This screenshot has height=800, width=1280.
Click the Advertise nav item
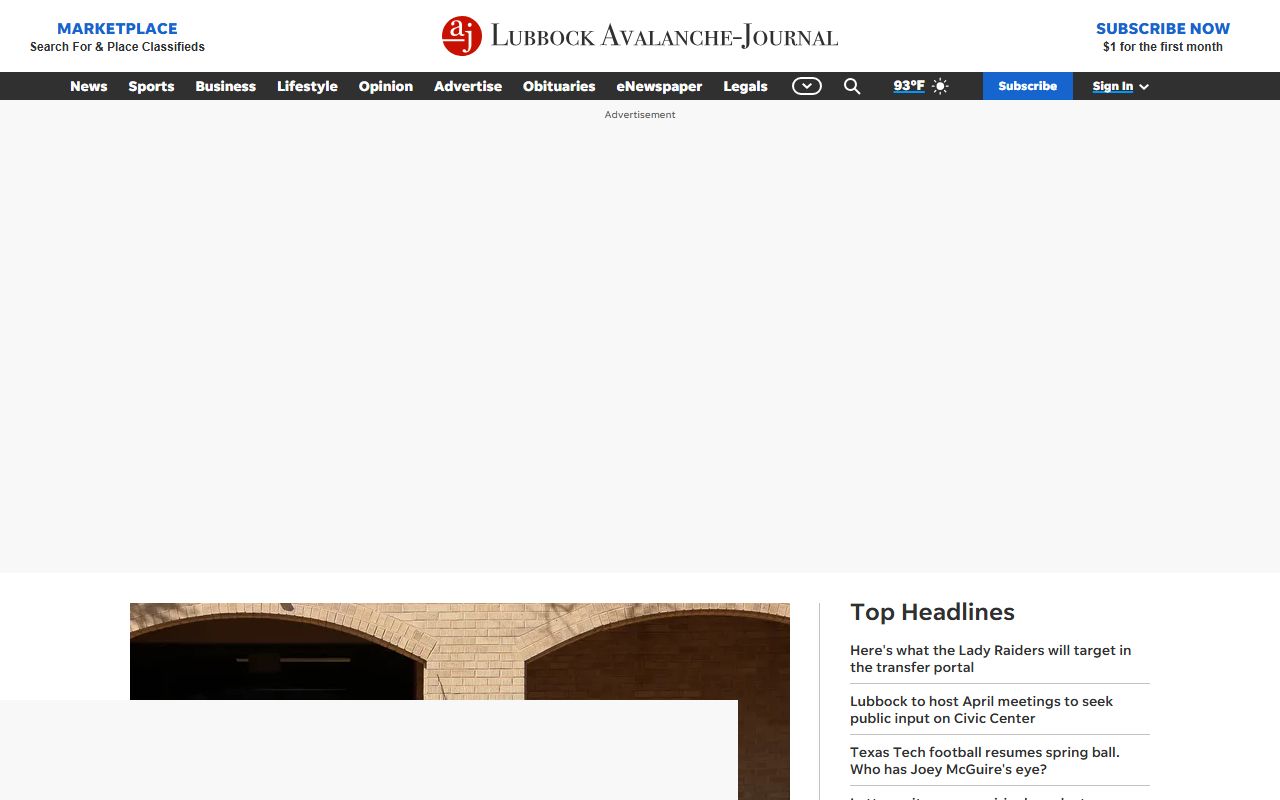[468, 86]
